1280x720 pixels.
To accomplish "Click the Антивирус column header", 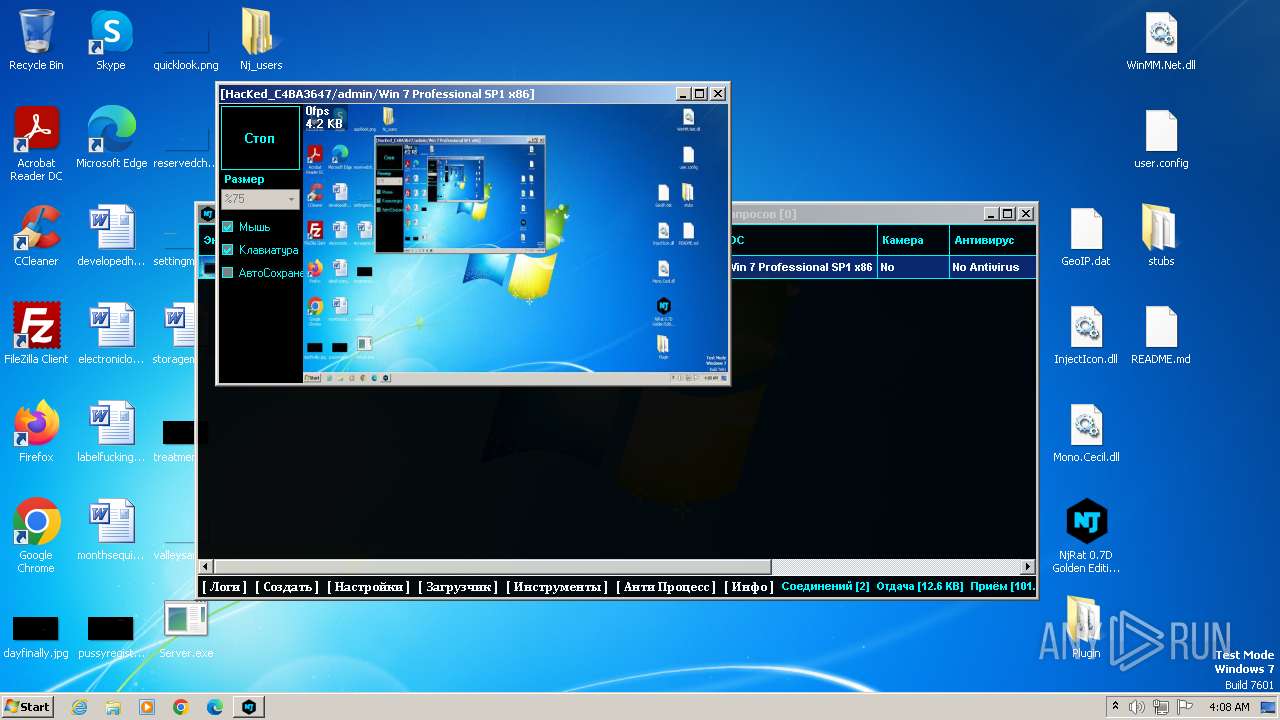I will (991, 240).
